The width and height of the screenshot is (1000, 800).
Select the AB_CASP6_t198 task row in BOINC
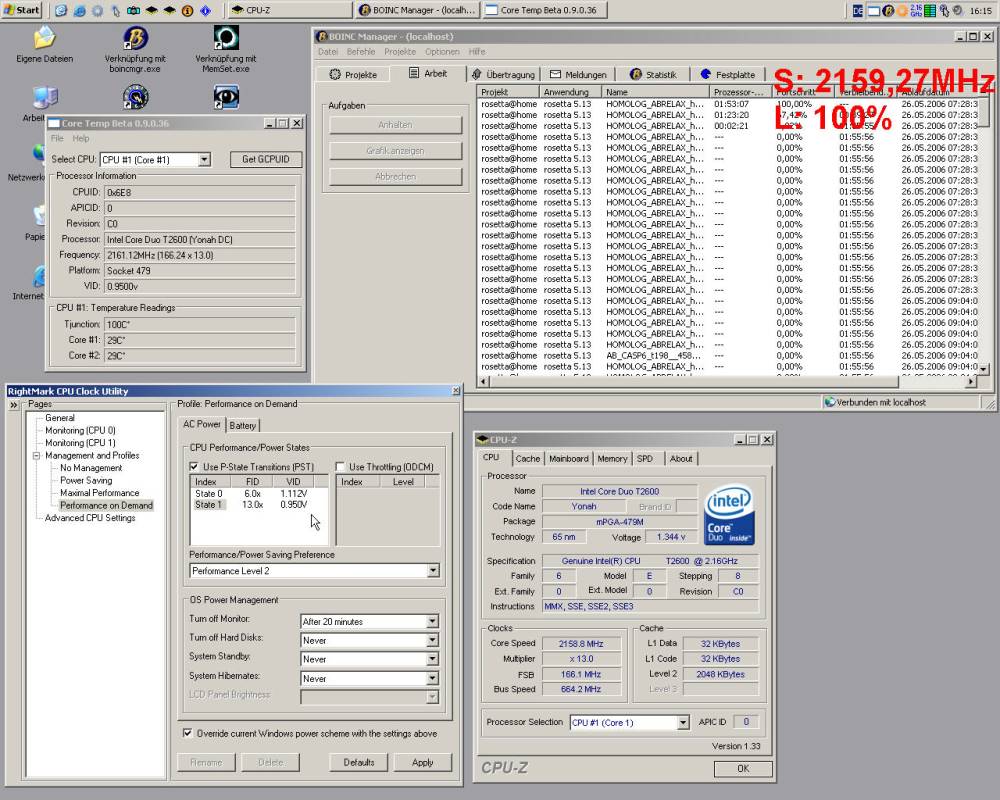pos(727,355)
